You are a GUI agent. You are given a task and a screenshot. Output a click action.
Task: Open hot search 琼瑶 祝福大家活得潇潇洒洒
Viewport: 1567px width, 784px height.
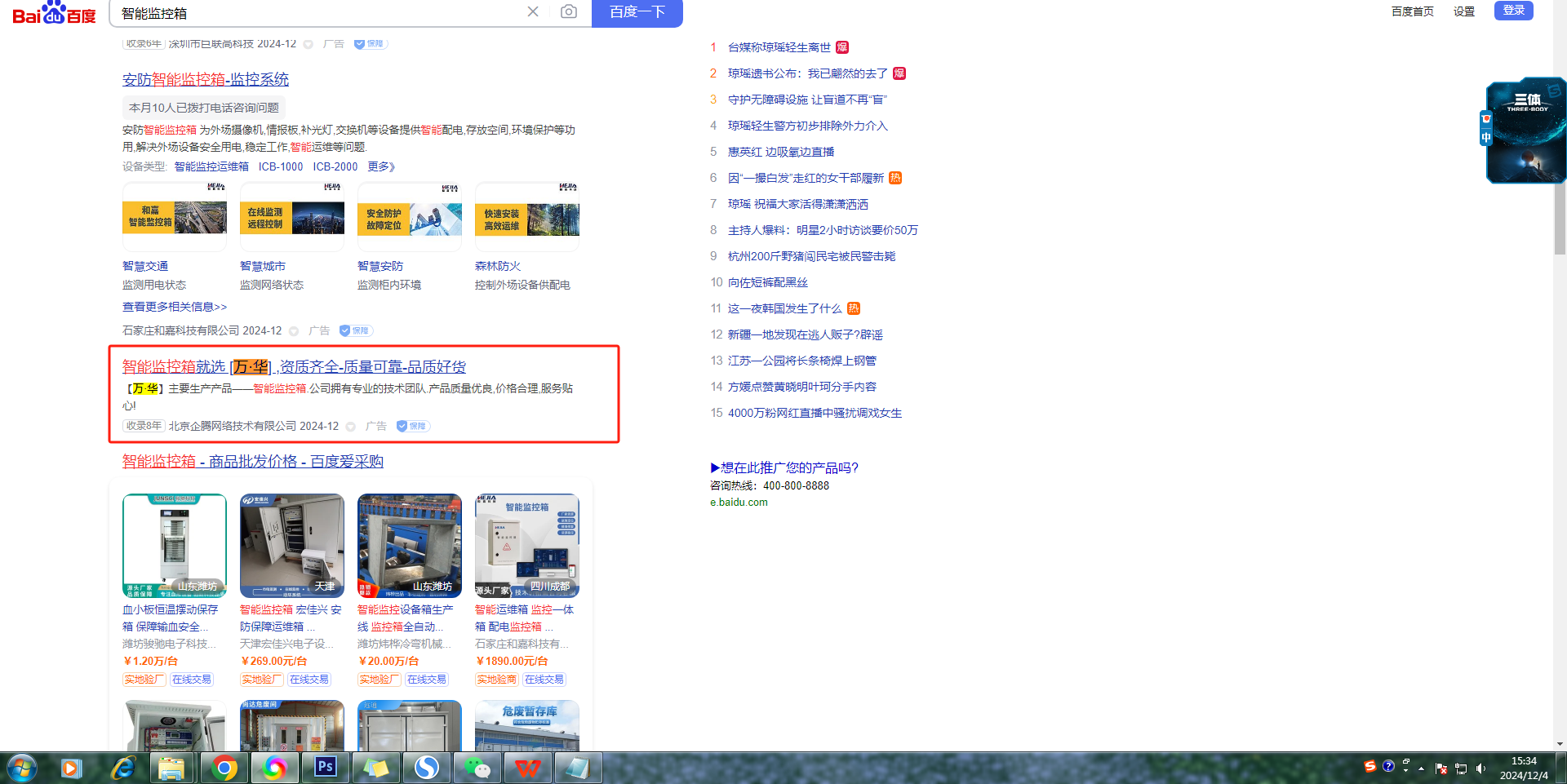click(x=798, y=204)
